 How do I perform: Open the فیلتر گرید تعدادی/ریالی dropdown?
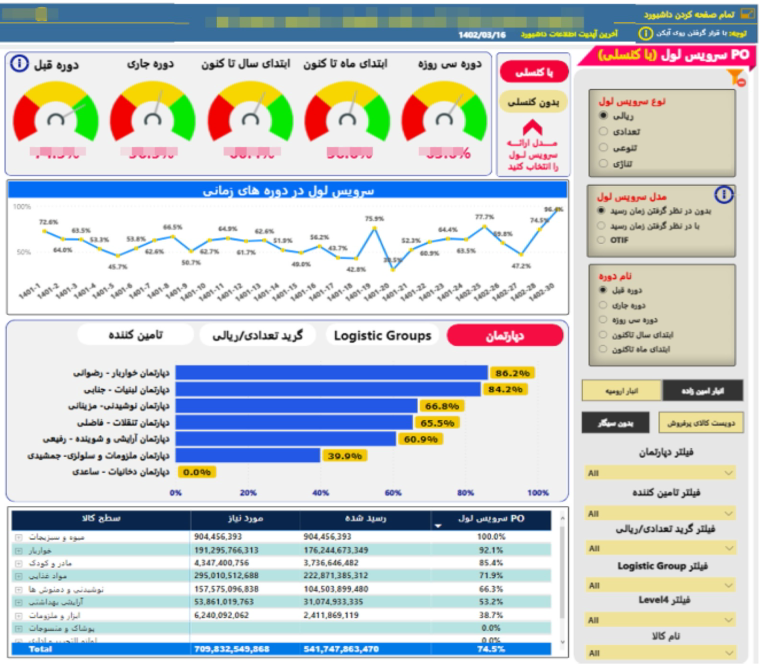(660, 548)
